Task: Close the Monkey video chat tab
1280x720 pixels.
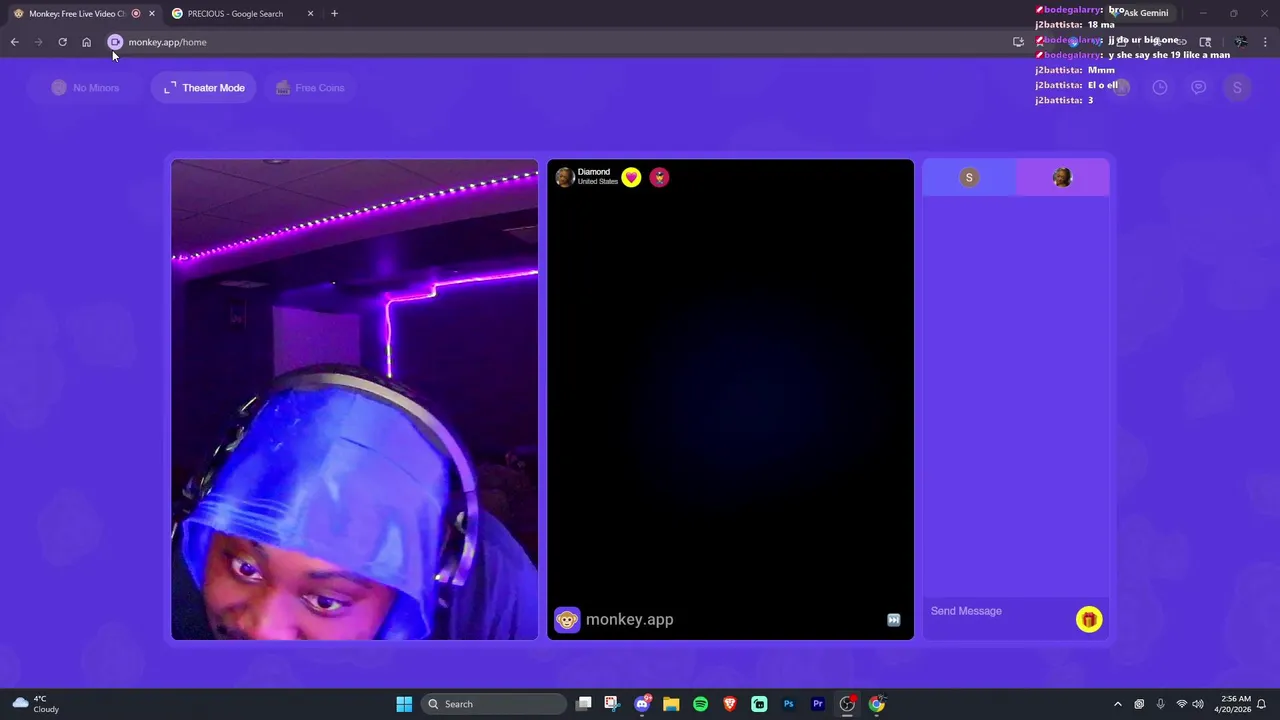Action: (152, 14)
